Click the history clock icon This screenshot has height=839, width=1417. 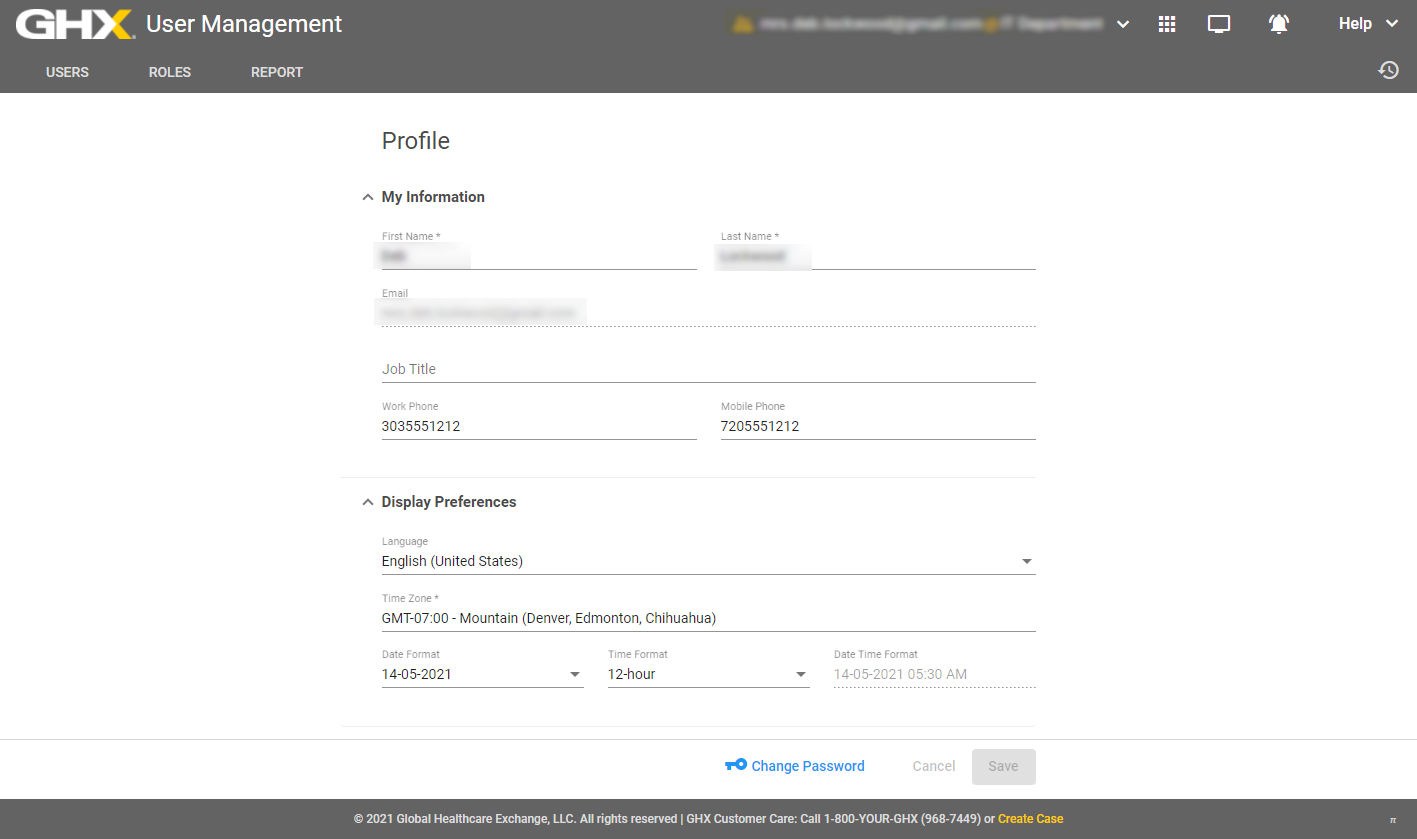click(x=1388, y=70)
